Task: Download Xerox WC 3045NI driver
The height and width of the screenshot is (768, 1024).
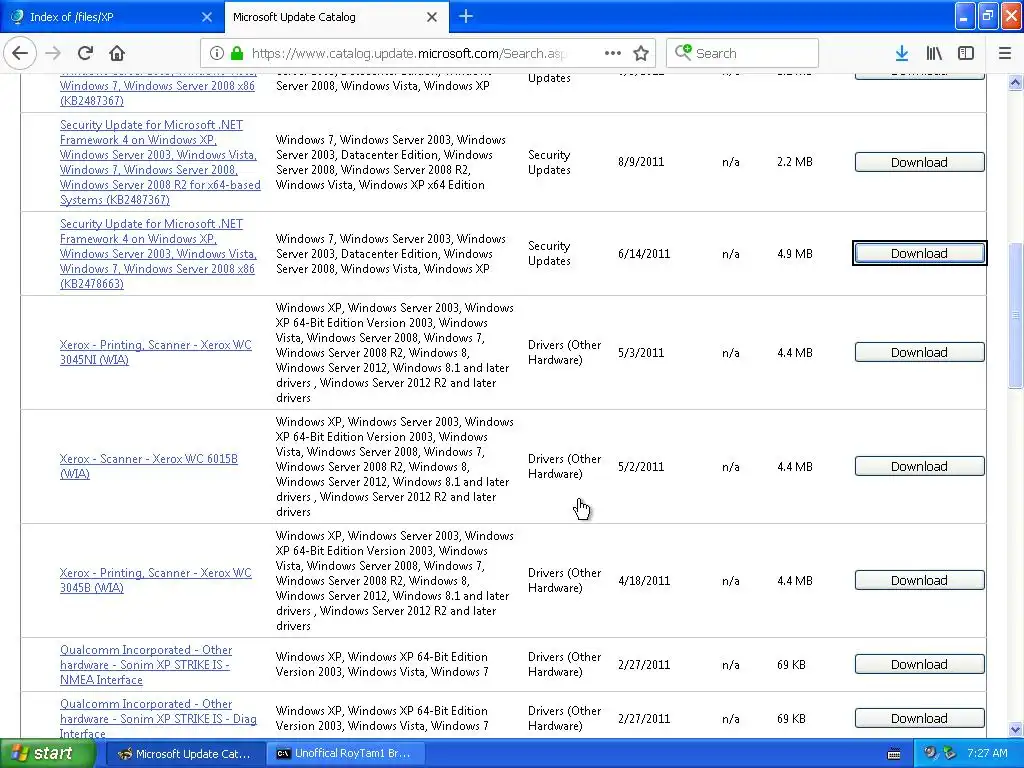Action: point(920,353)
